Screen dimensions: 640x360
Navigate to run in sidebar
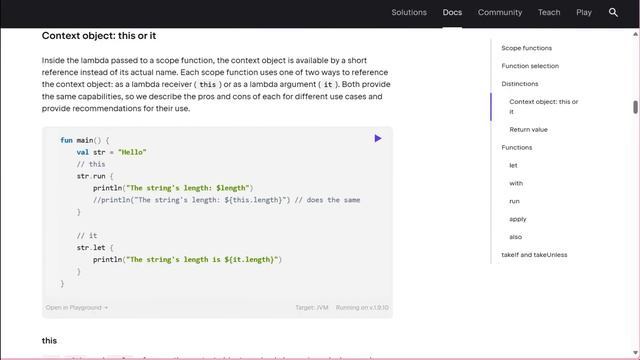[x=514, y=201]
